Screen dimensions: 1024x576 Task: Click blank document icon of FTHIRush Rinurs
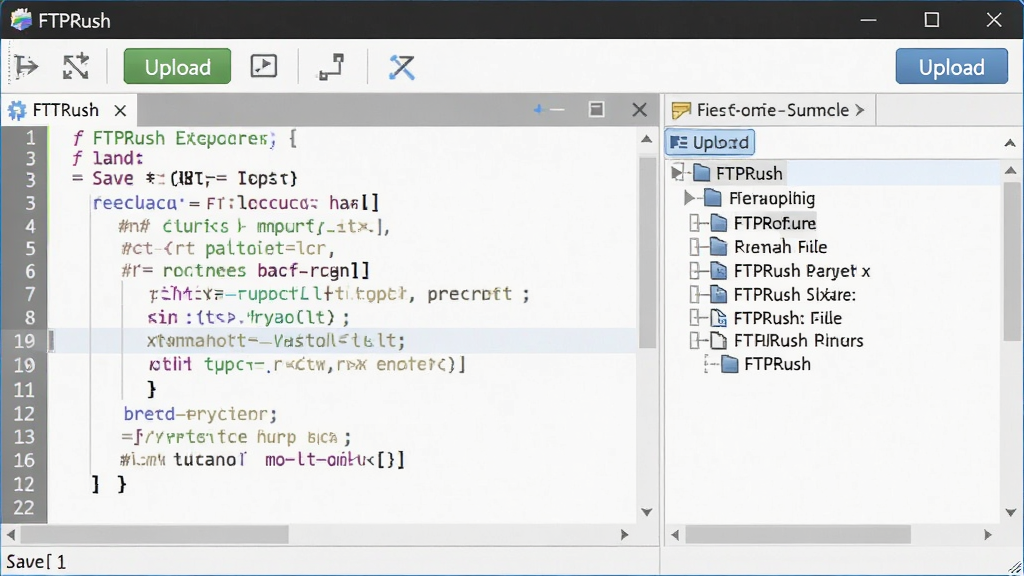click(718, 340)
